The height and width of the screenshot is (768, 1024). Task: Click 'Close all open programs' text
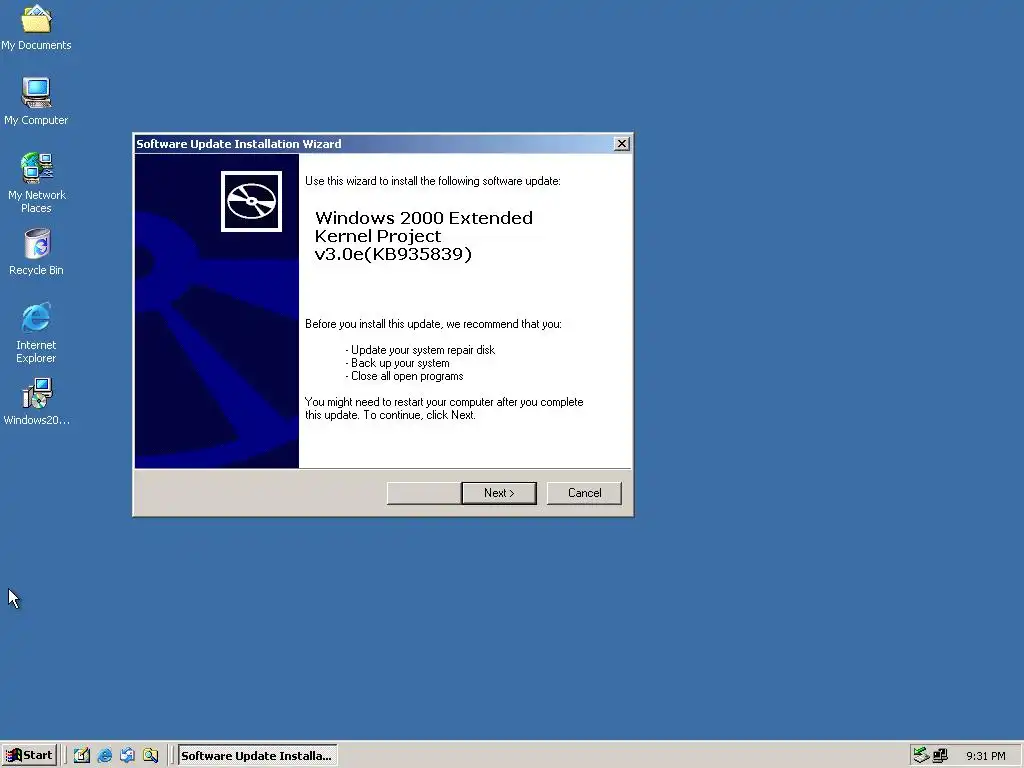(x=407, y=376)
